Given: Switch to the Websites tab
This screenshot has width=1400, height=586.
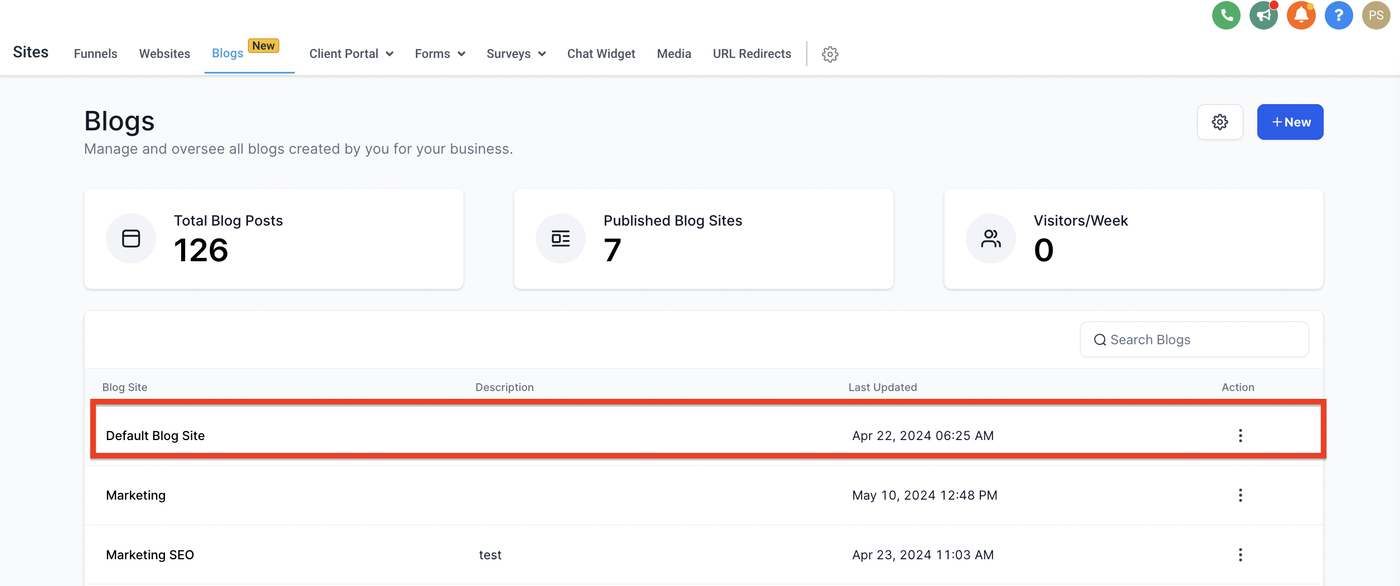Looking at the screenshot, I should tap(164, 54).
